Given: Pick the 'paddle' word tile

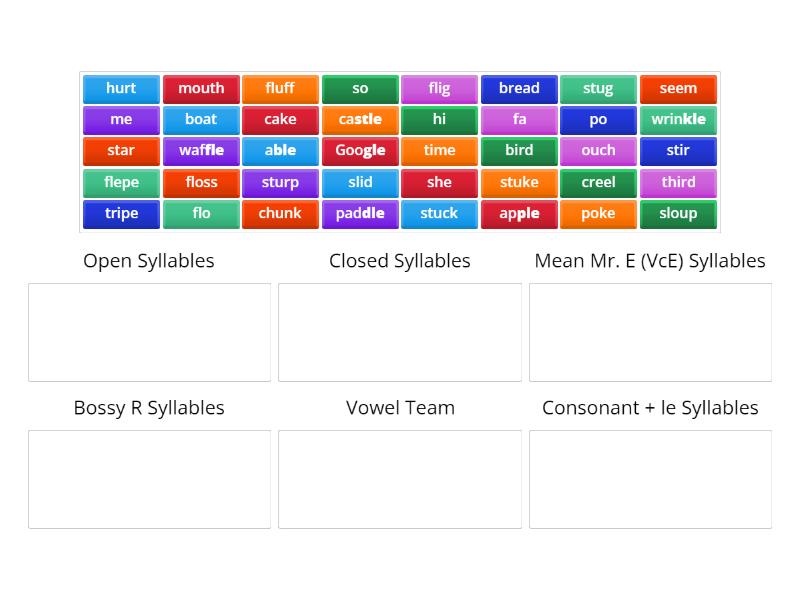Looking at the screenshot, I should coord(360,214).
